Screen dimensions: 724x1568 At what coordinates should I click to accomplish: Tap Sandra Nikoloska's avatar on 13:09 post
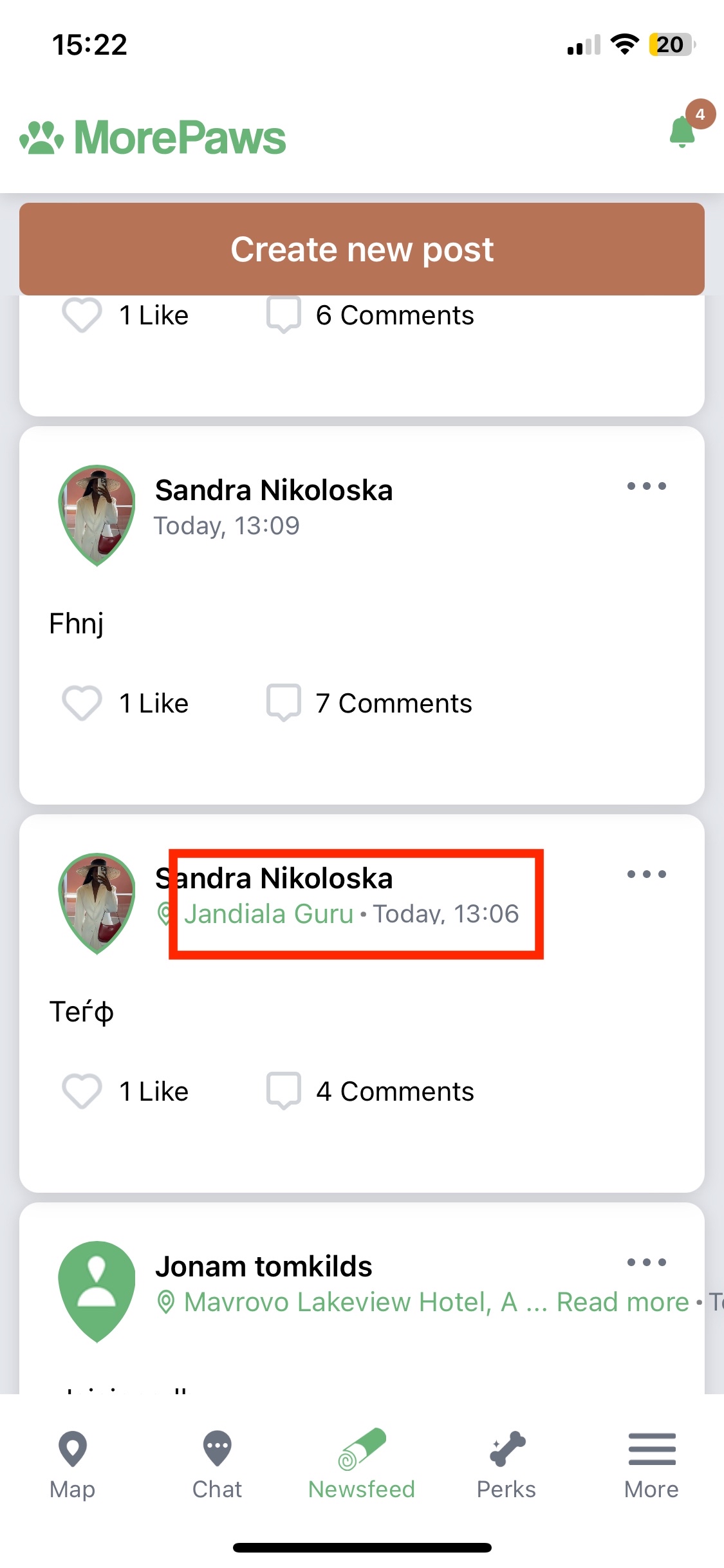97,514
